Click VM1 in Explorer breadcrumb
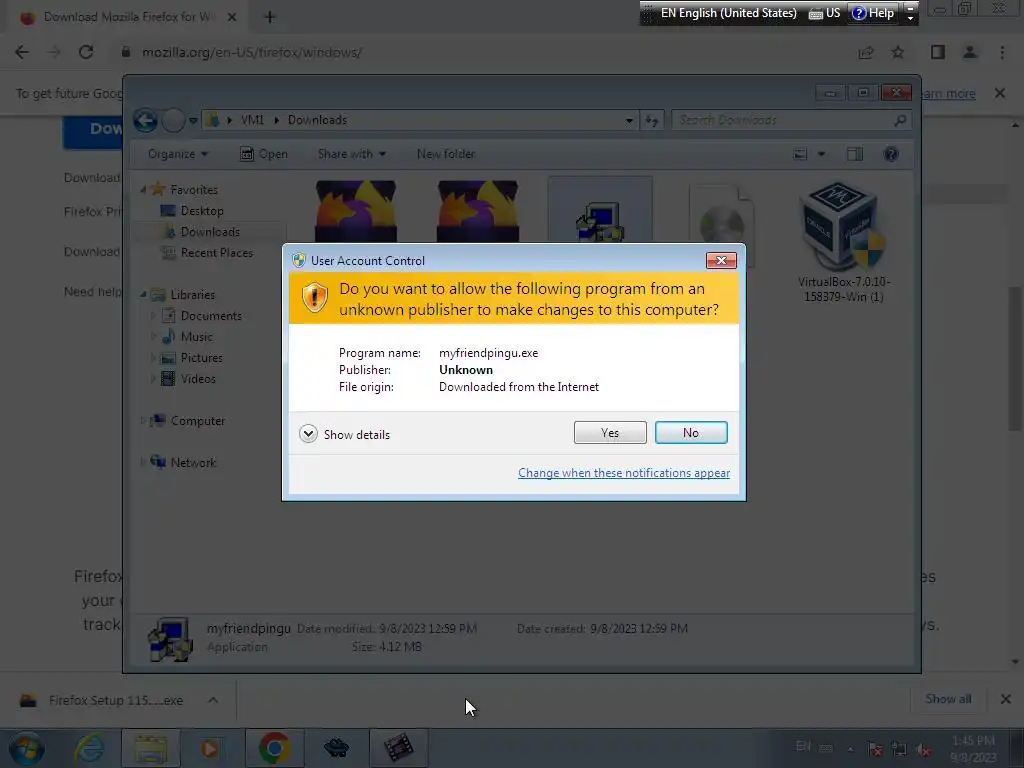This screenshot has height=768, width=1024. [252, 120]
